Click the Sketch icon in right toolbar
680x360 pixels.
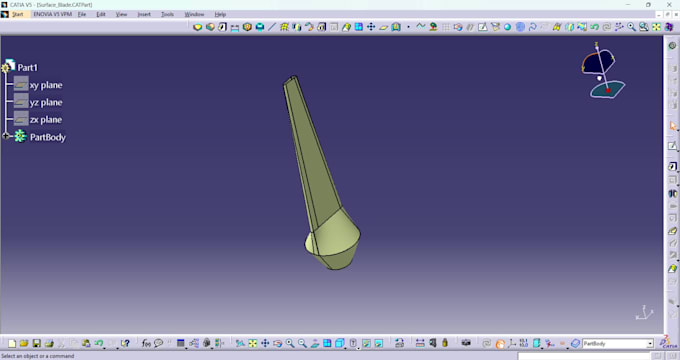pos(672,146)
